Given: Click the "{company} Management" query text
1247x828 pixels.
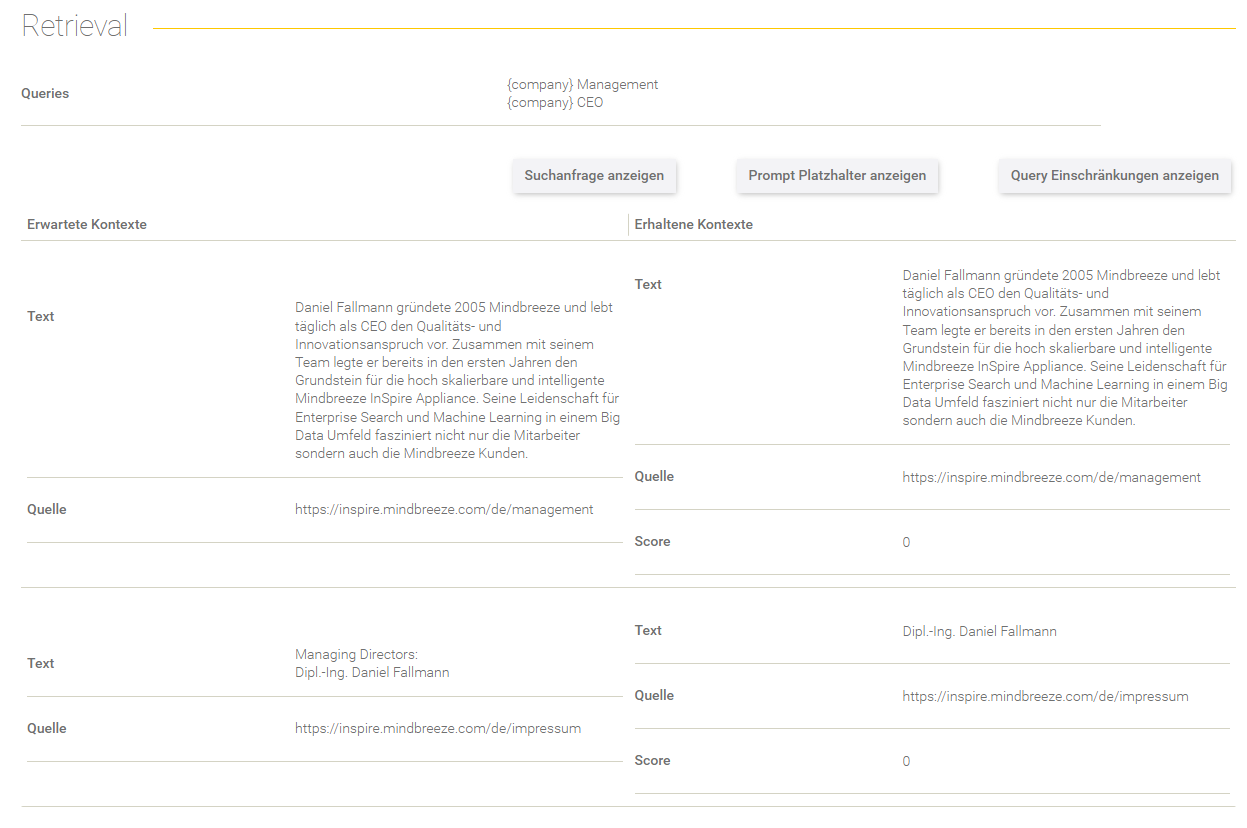Looking at the screenshot, I should (x=582, y=85).
